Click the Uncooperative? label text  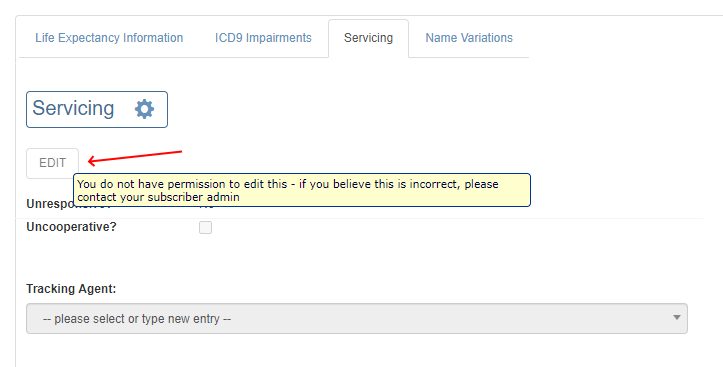(x=71, y=227)
